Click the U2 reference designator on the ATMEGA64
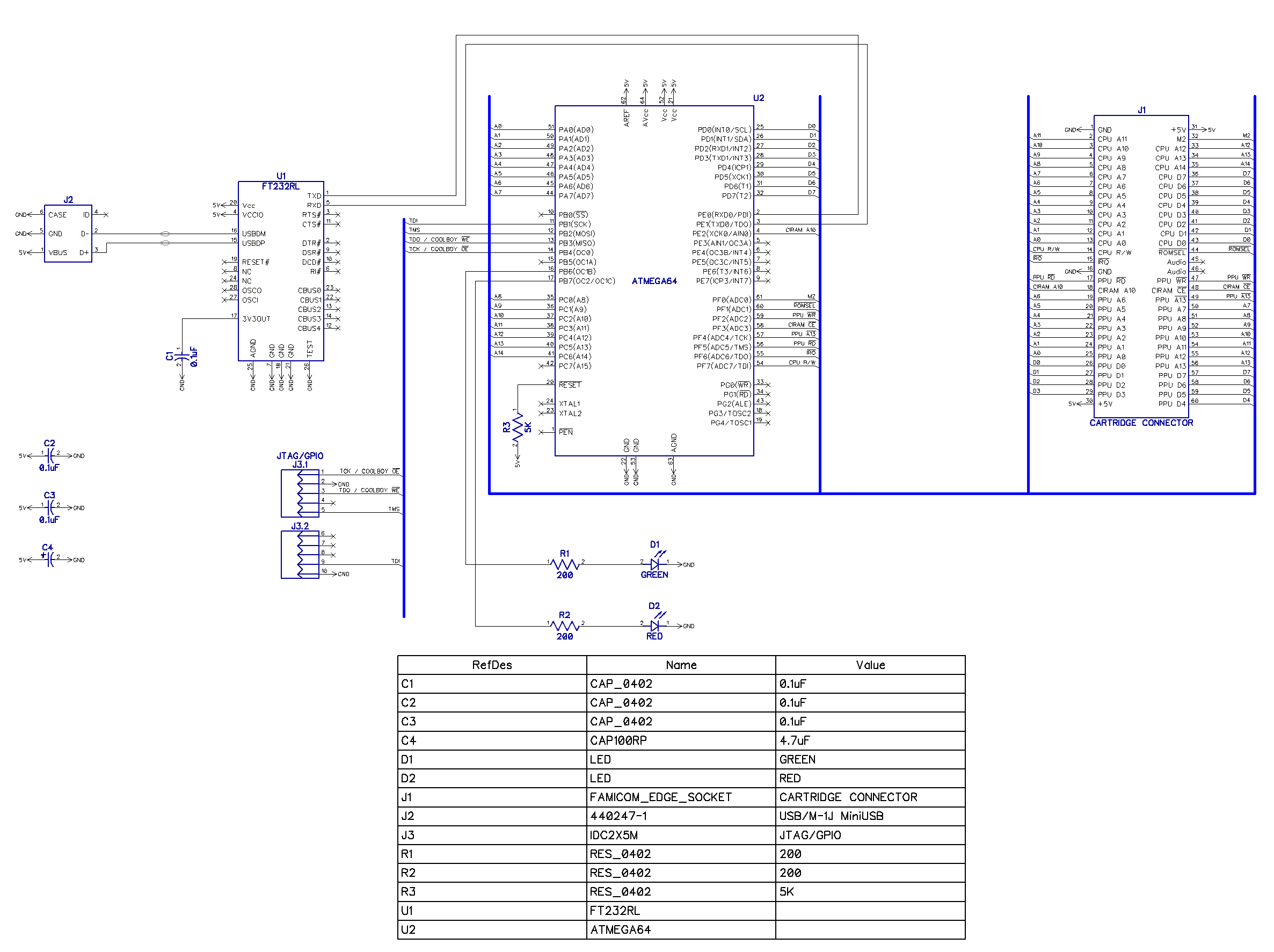This screenshot has height=952, width=1274. click(x=759, y=98)
